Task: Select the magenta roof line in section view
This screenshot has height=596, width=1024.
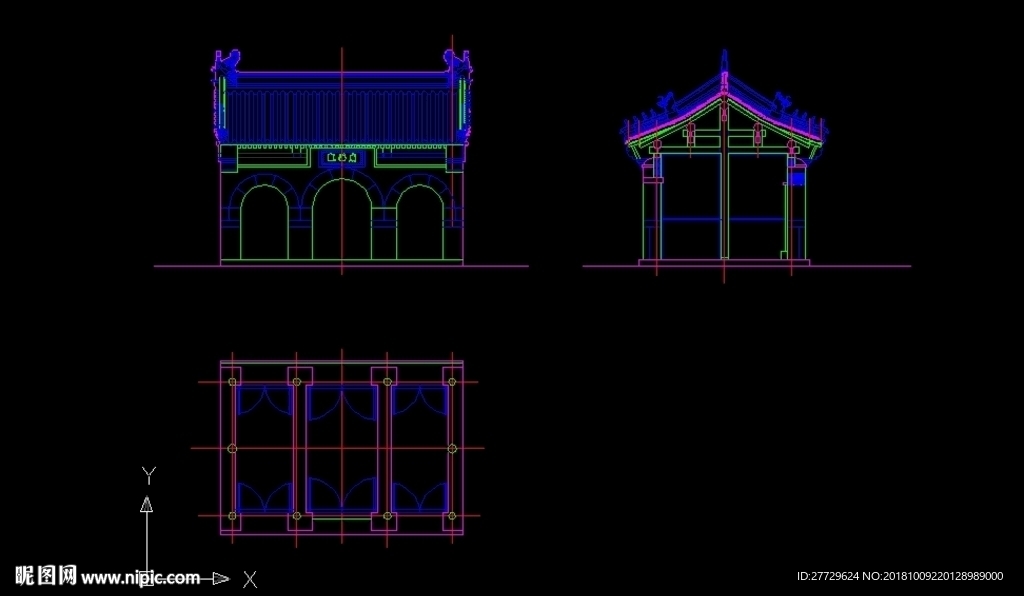Action: 724,118
